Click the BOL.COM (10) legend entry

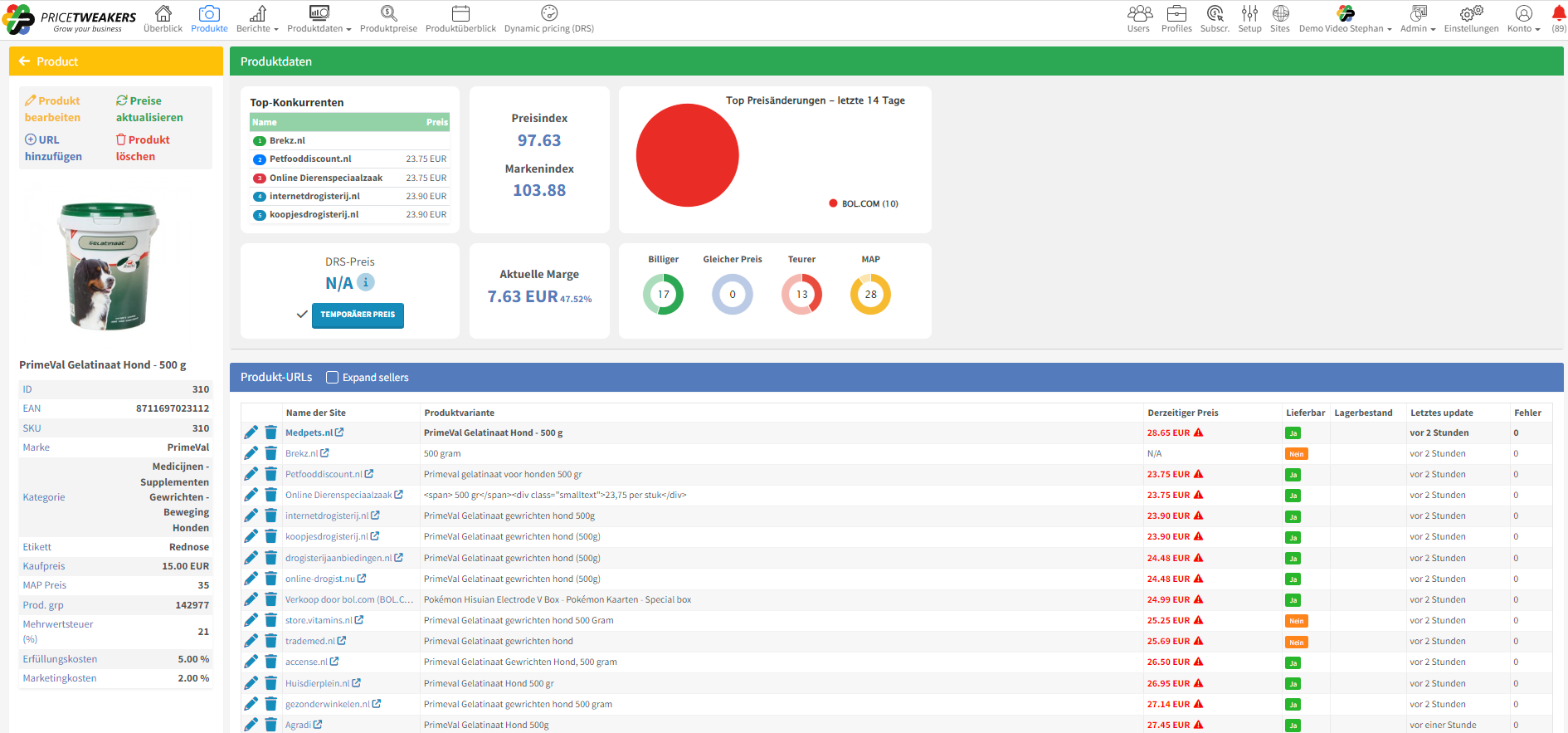coord(864,203)
